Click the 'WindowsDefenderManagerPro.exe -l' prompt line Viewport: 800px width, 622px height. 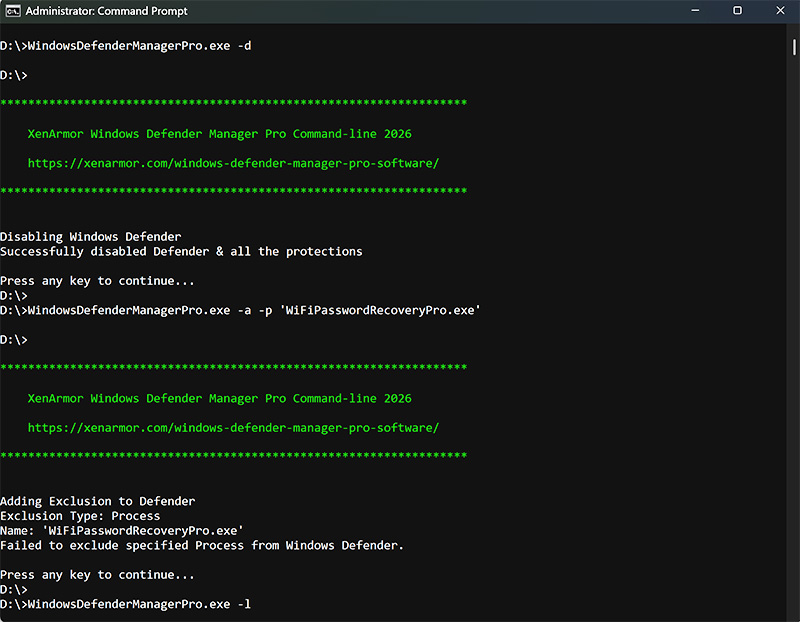(125, 604)
